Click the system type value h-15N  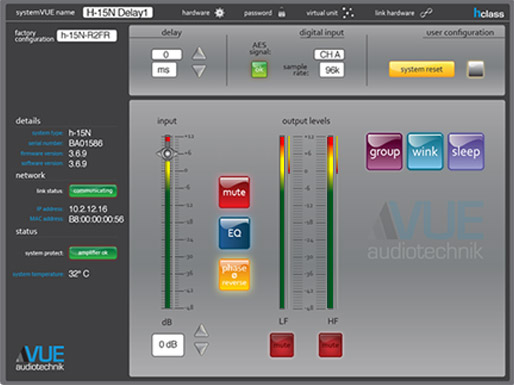80,133
